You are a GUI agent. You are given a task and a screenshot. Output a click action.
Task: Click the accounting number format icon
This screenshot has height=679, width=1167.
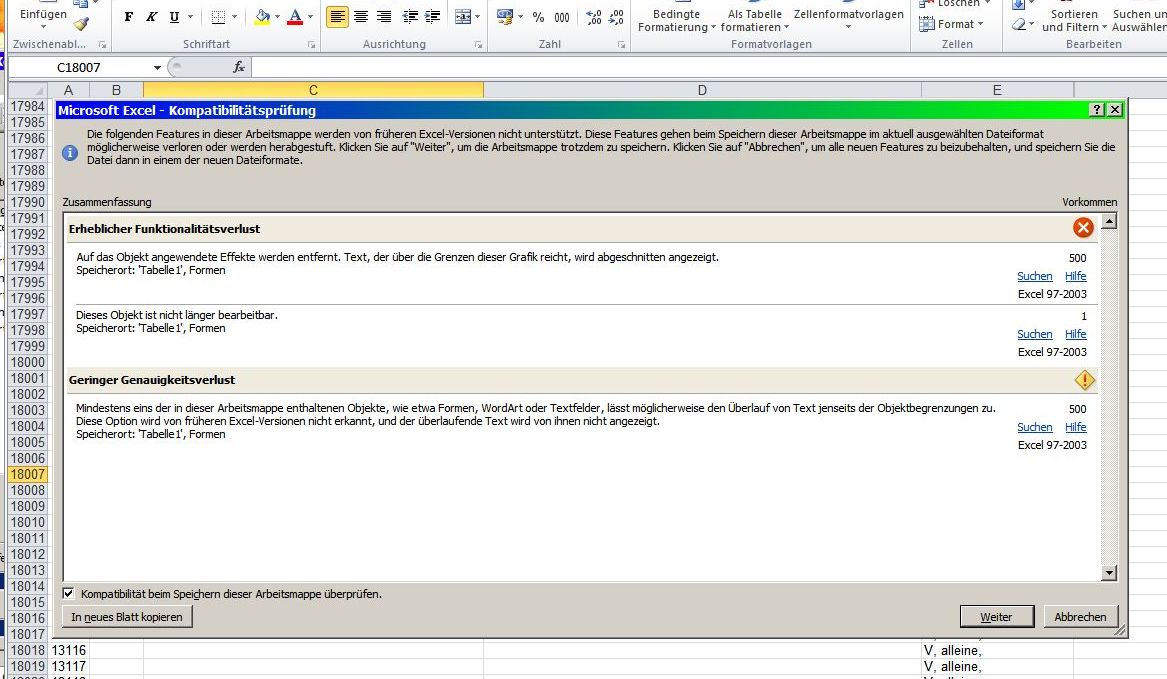505,16
